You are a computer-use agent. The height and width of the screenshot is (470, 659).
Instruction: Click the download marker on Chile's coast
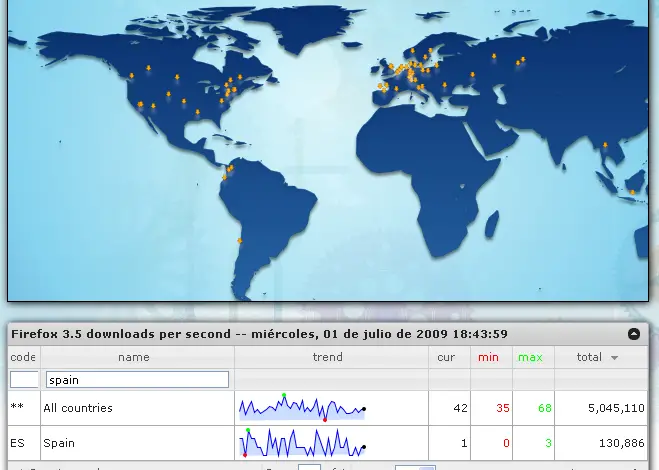click(240, 241)
